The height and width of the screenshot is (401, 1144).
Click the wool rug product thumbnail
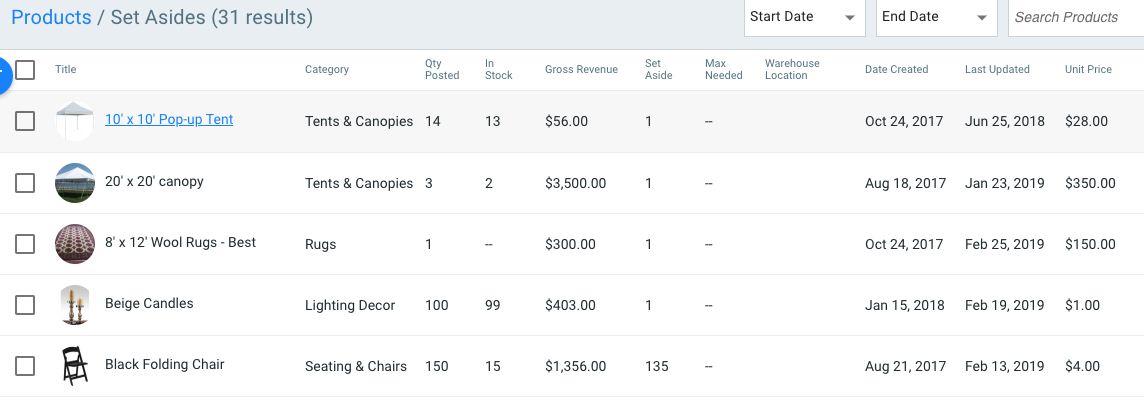pos(75,244)
